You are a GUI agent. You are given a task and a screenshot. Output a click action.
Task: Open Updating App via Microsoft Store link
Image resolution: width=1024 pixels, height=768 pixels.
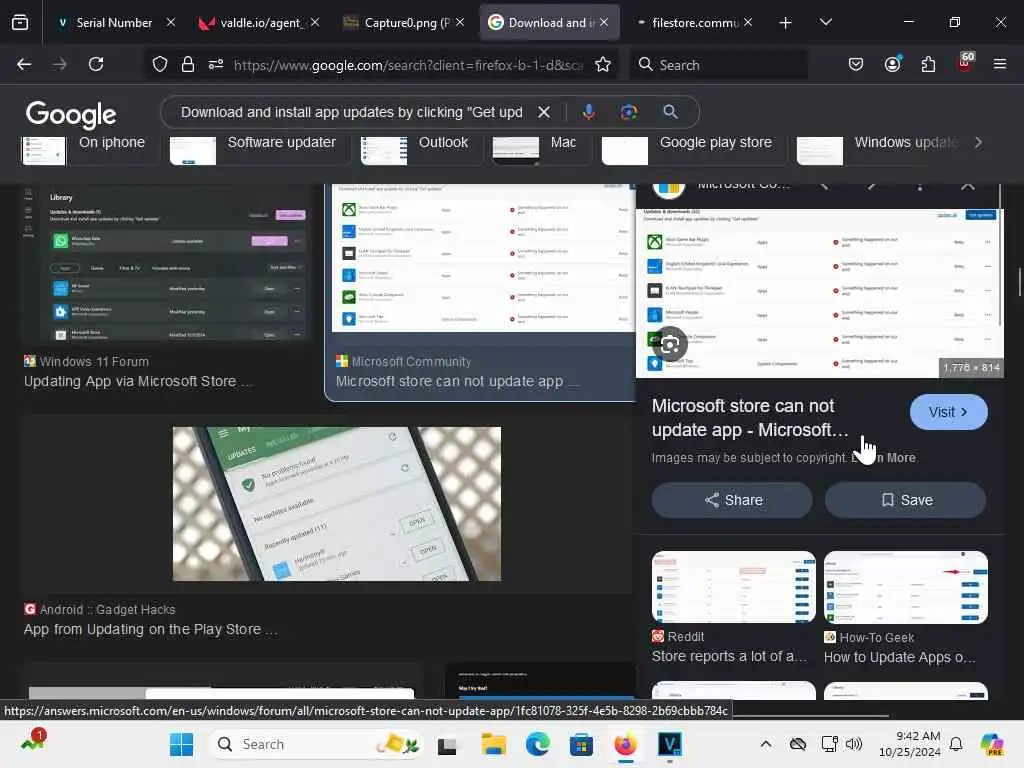pyautogui.click(x=137, y=381)
